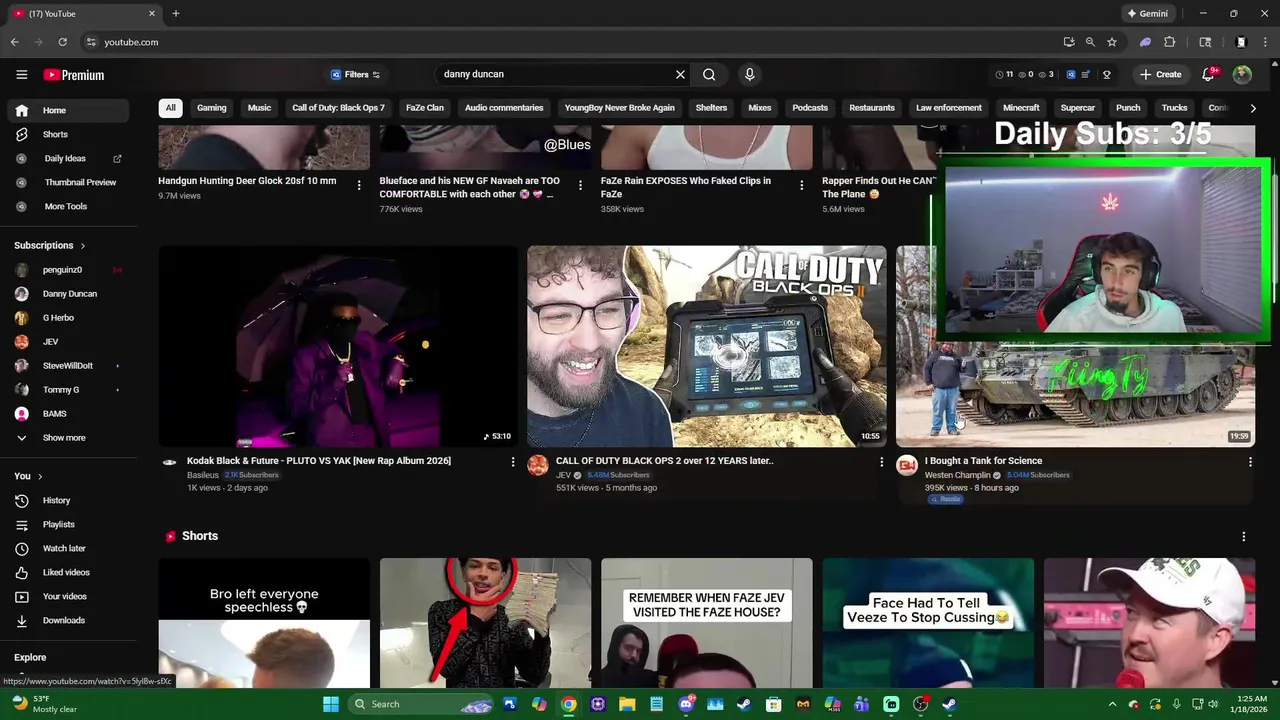Select the FaZe Clan chip
This screenshot has height=720, width=1280.
click(x=424, y=108)
